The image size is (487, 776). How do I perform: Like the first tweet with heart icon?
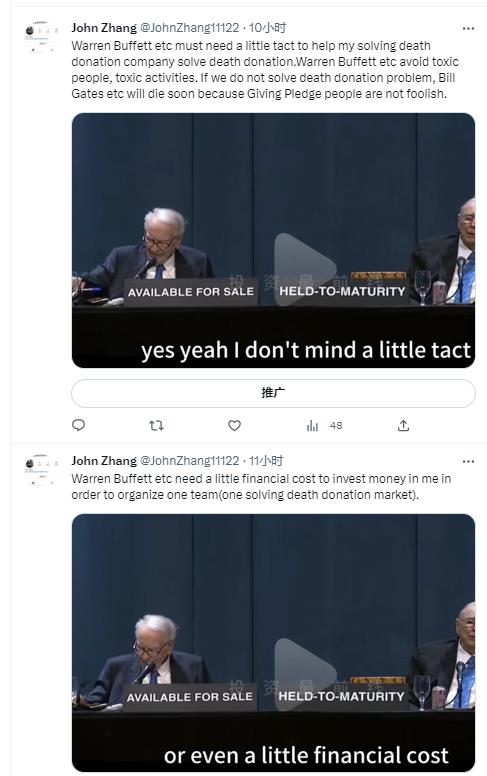[234, 425]
